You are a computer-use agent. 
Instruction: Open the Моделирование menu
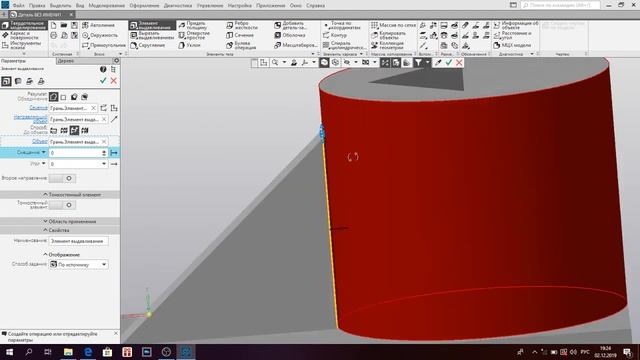(107, 6)
